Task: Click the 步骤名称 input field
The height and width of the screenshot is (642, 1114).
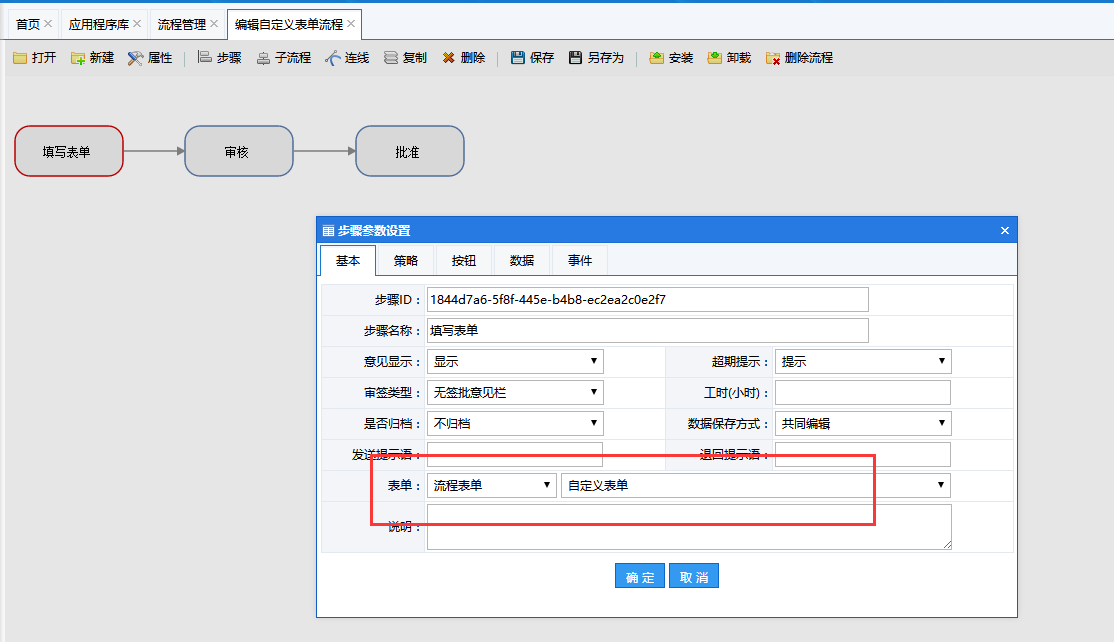Action: pos(647,331)
